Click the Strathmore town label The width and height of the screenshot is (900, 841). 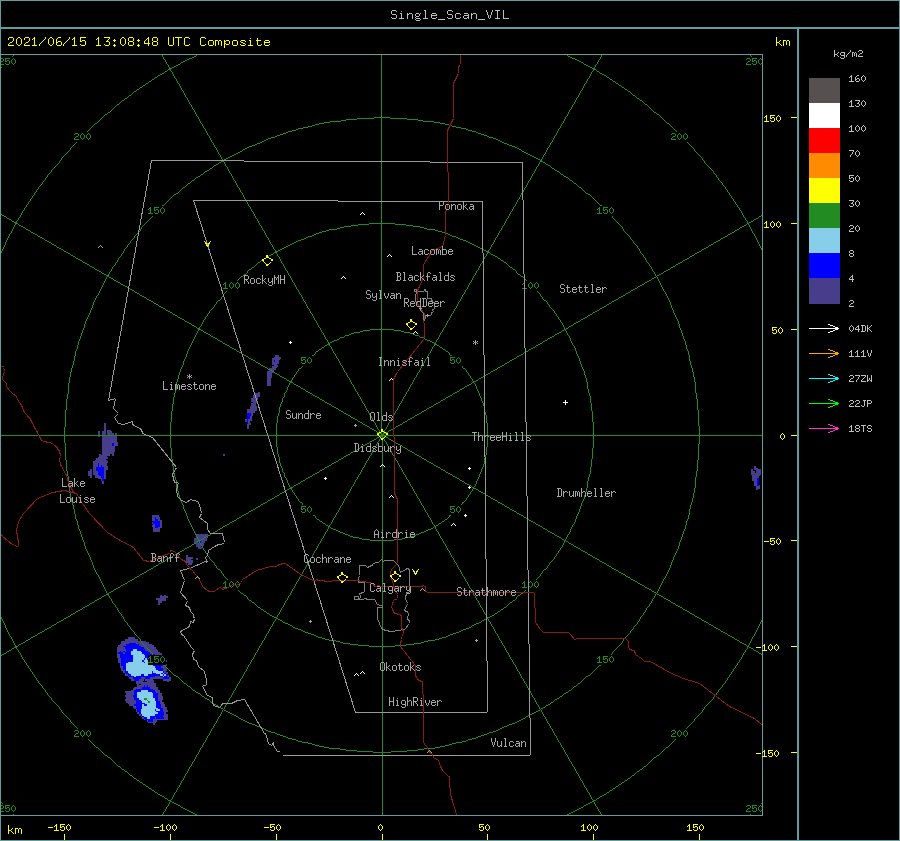tap(486, 592)
